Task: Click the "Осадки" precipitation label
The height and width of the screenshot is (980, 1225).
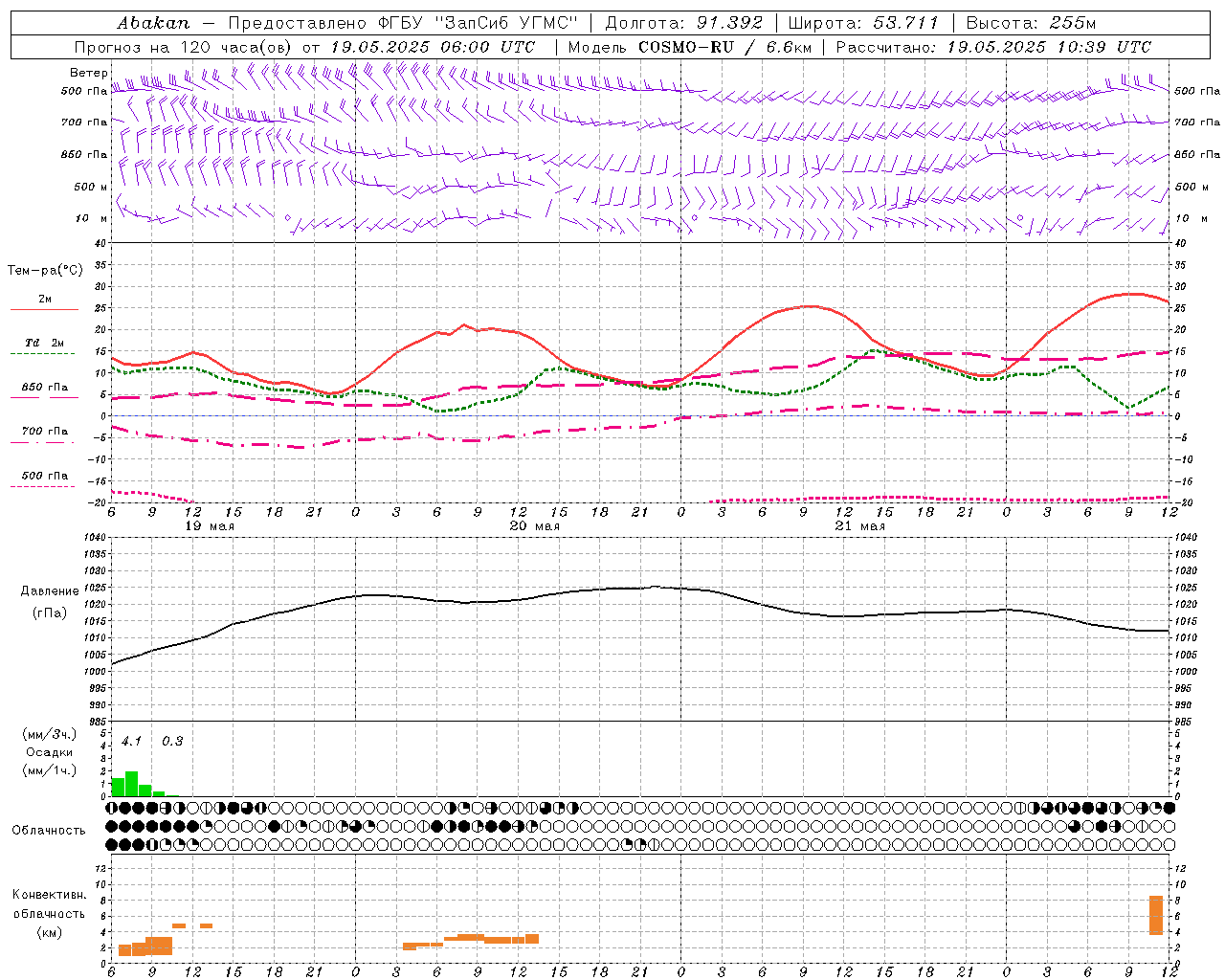Action: tap(50, 752)
